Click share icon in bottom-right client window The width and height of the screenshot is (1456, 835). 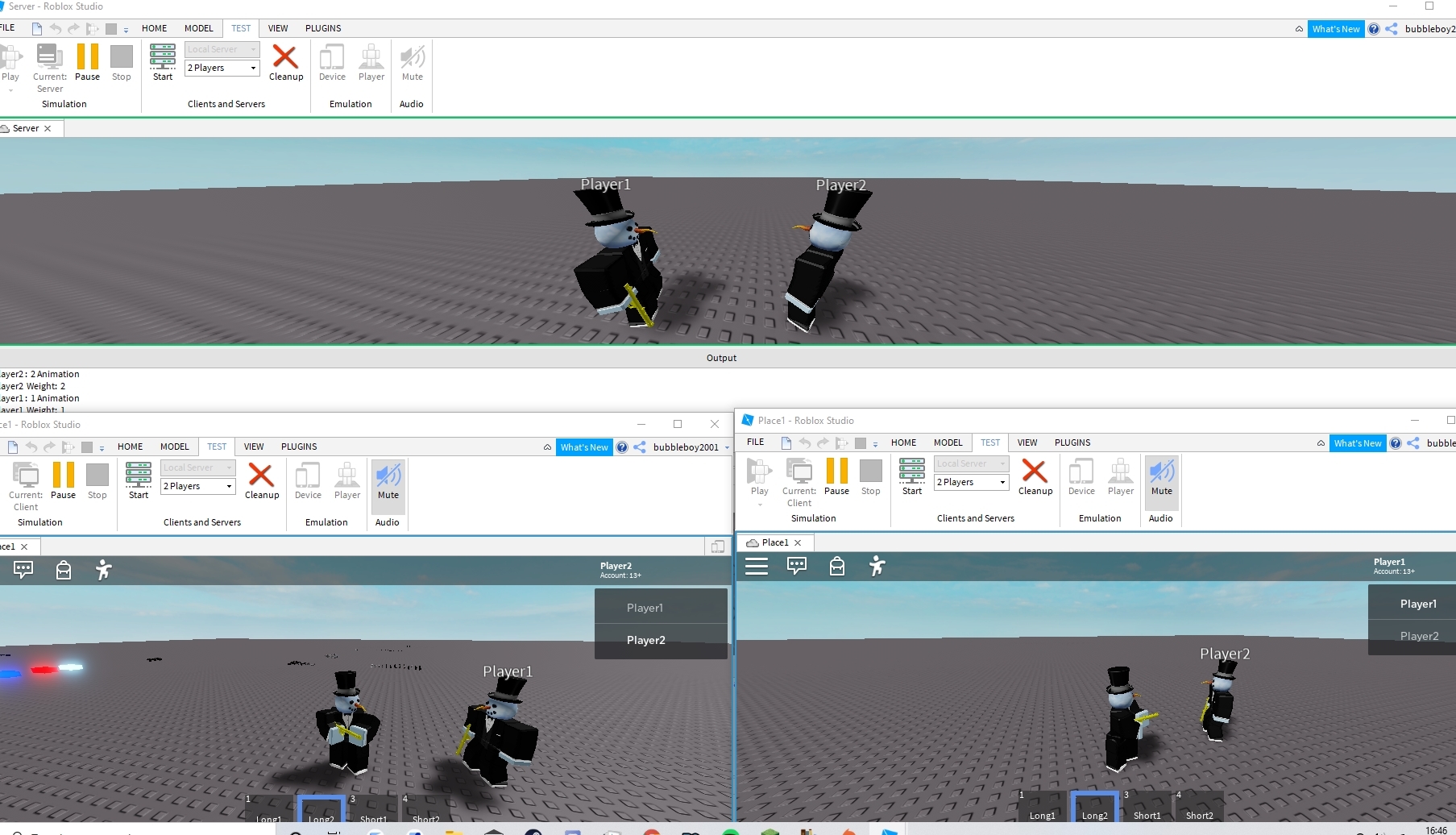click(1413, 443)
